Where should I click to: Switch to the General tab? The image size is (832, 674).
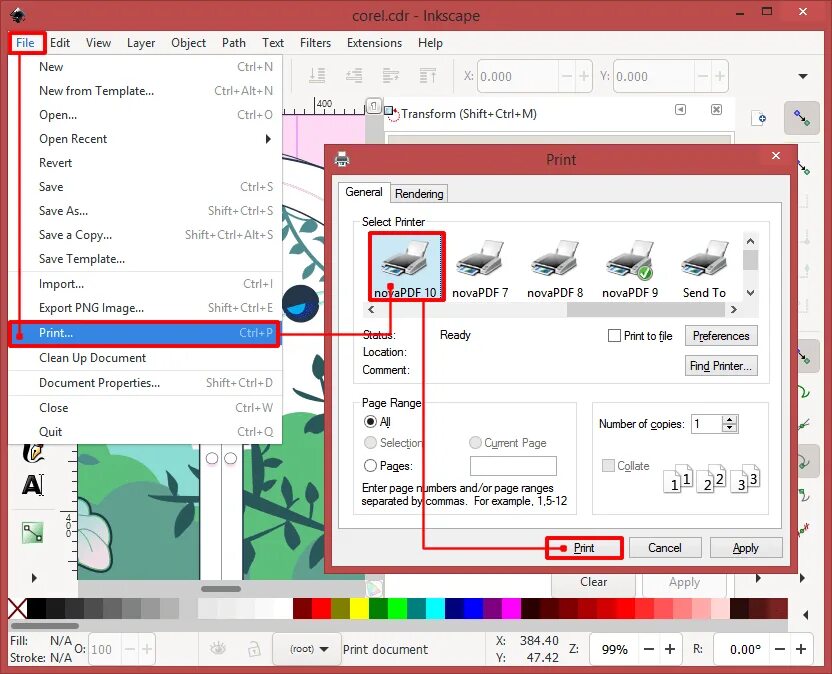coord(364,192)
